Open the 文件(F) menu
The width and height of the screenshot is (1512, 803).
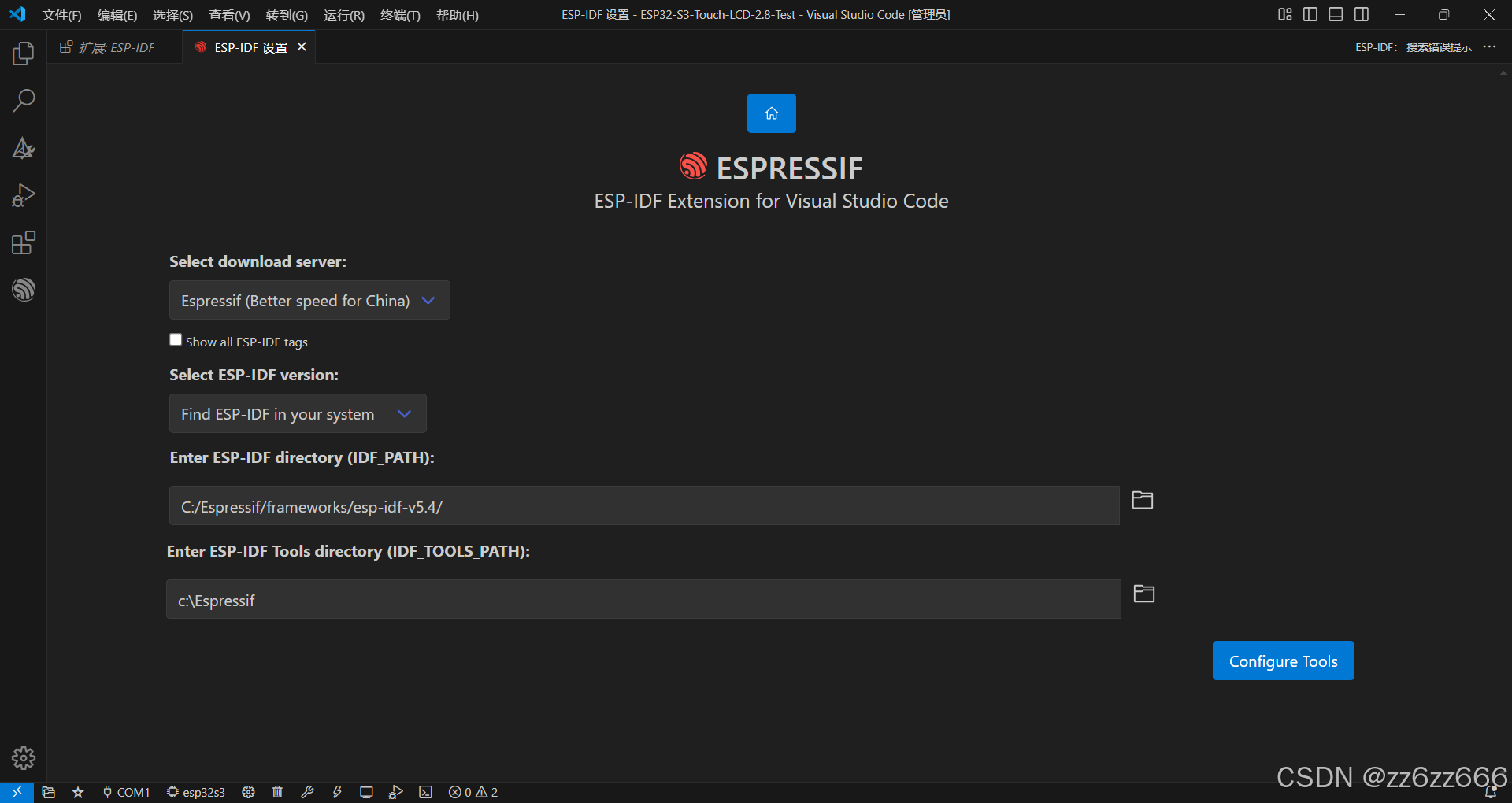(x=61, y=15)
